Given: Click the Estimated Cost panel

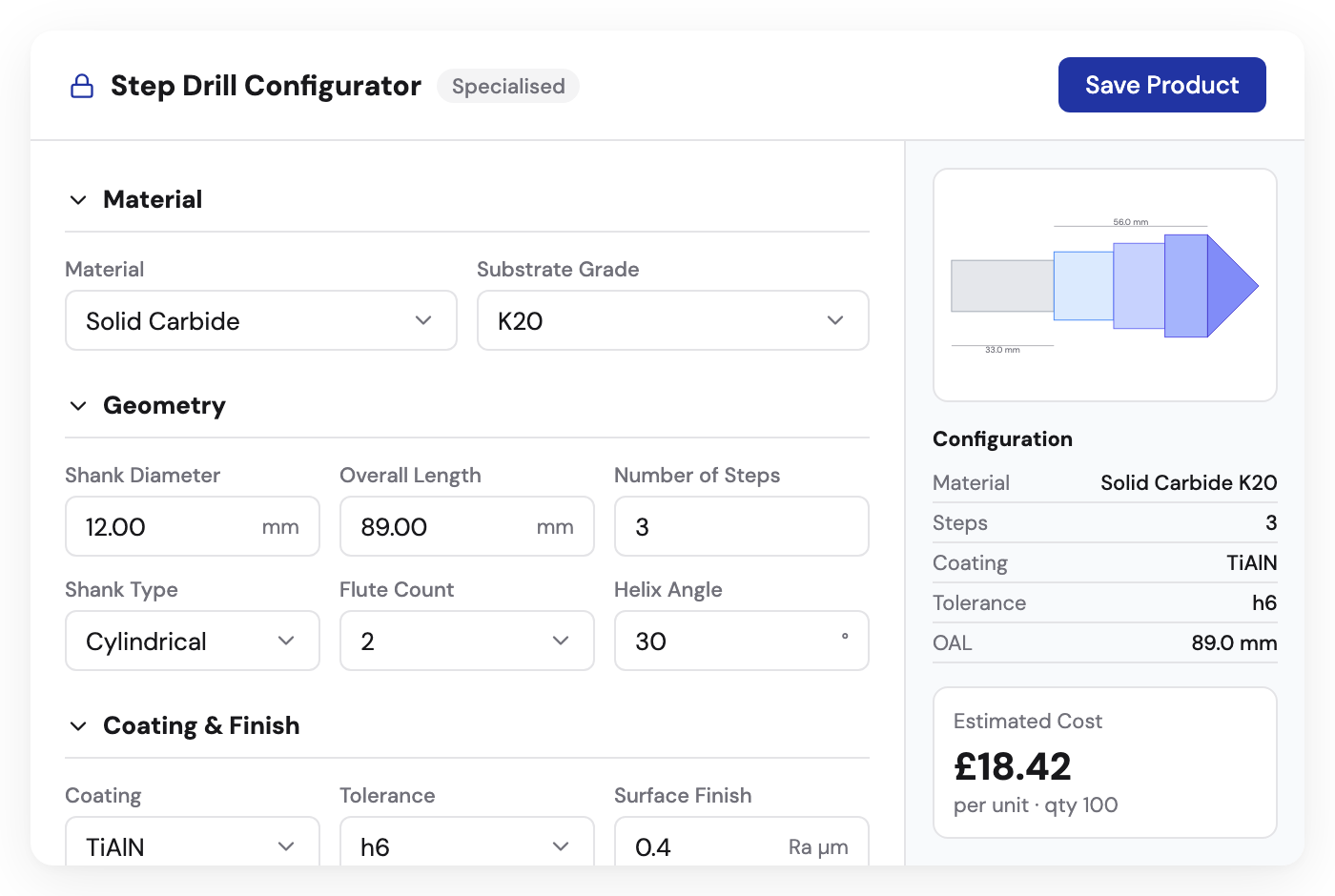Looking at the screenshot, I should click(x=1104, y=762).
